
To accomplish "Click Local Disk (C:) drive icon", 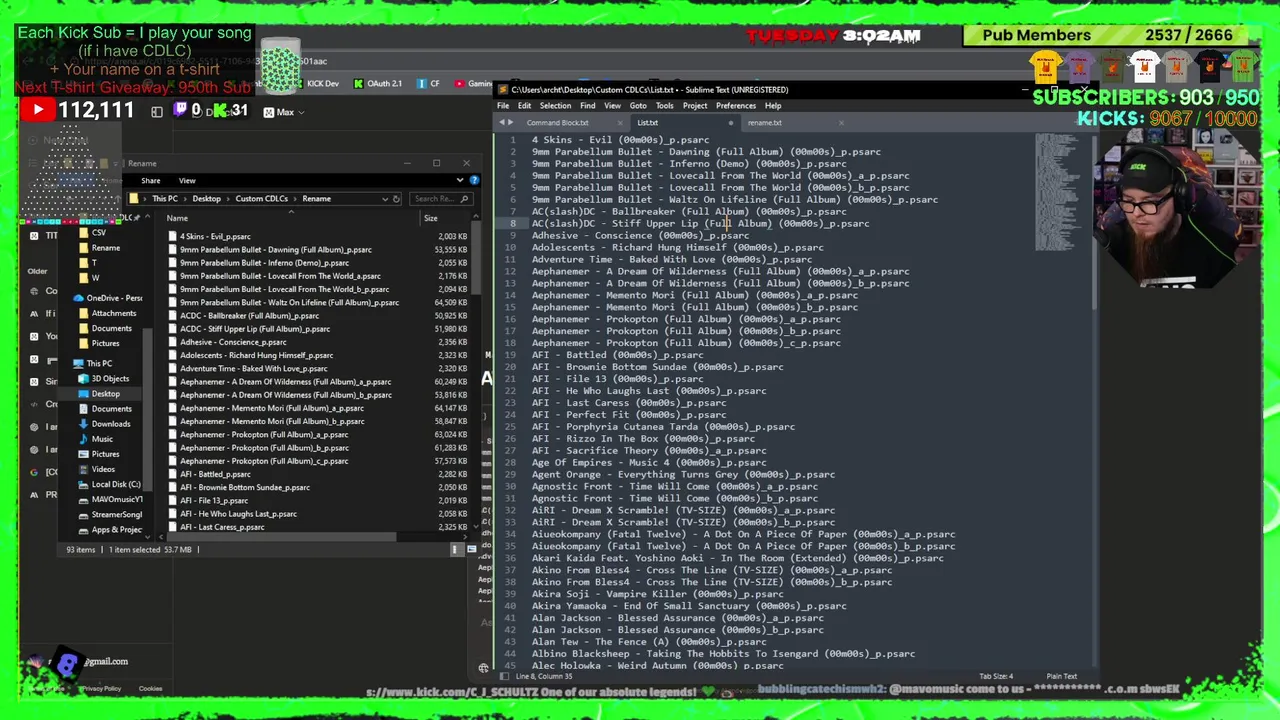I will coord(84,484).
